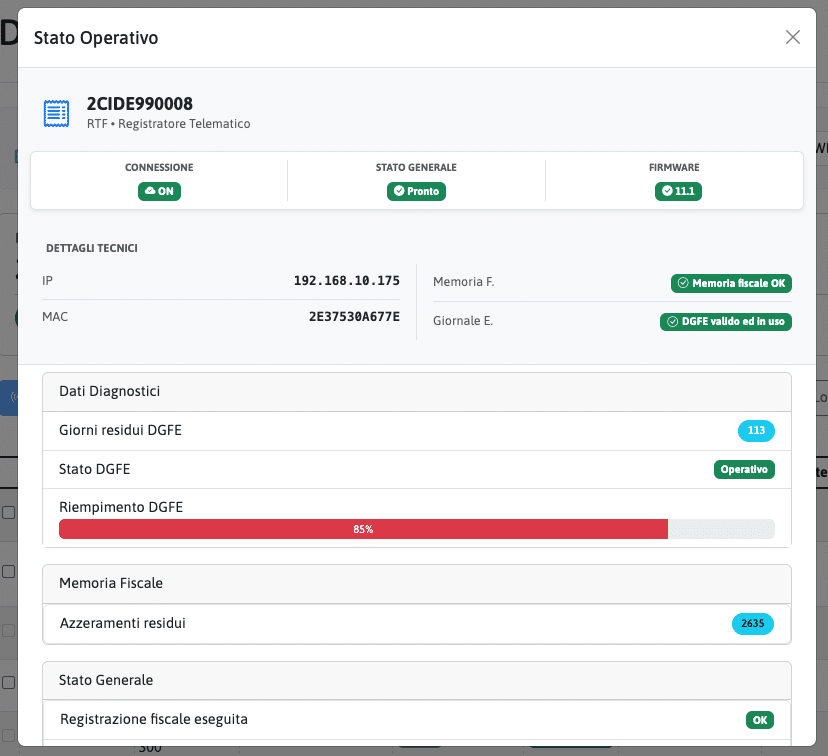
Task: Click the IP address 192.168.10.175
Action: 346,282
